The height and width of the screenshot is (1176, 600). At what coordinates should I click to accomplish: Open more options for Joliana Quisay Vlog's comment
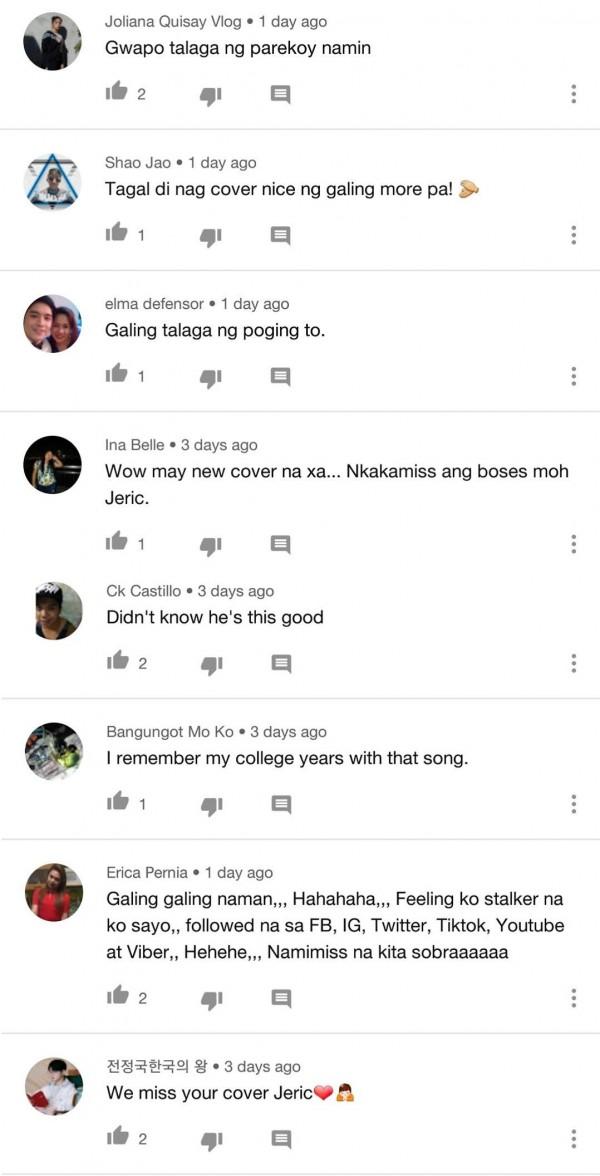click(573, 94)
